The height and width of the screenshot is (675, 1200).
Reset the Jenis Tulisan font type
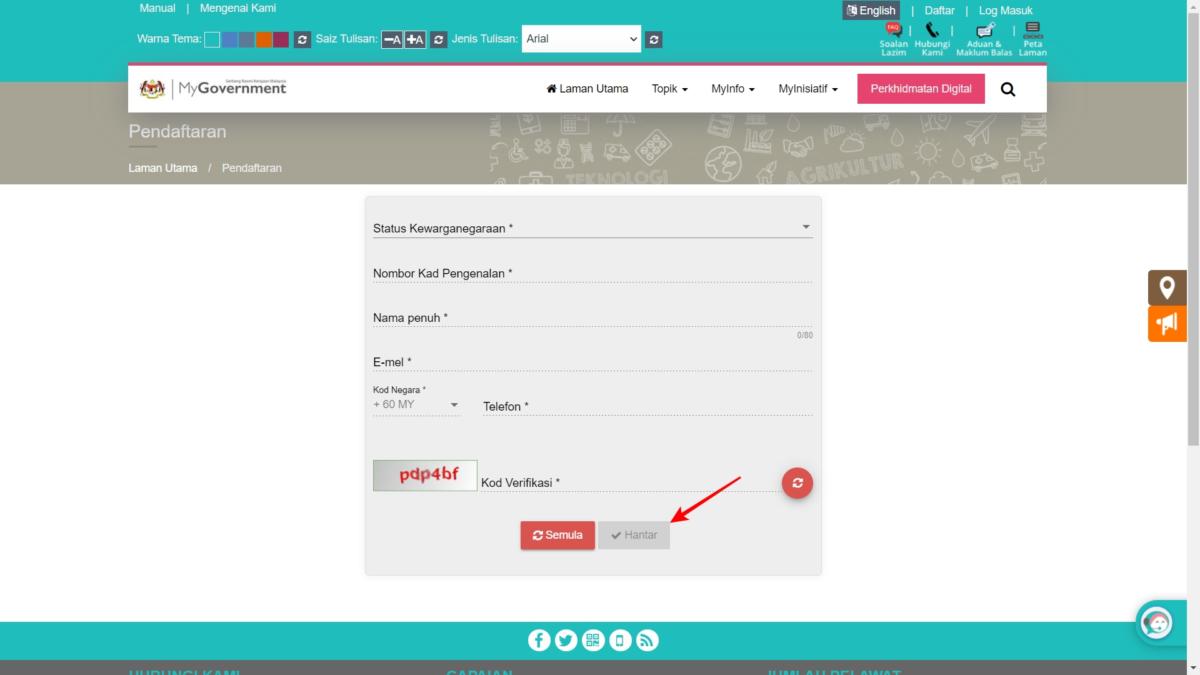pyautogui.click(x=654, y=40)
